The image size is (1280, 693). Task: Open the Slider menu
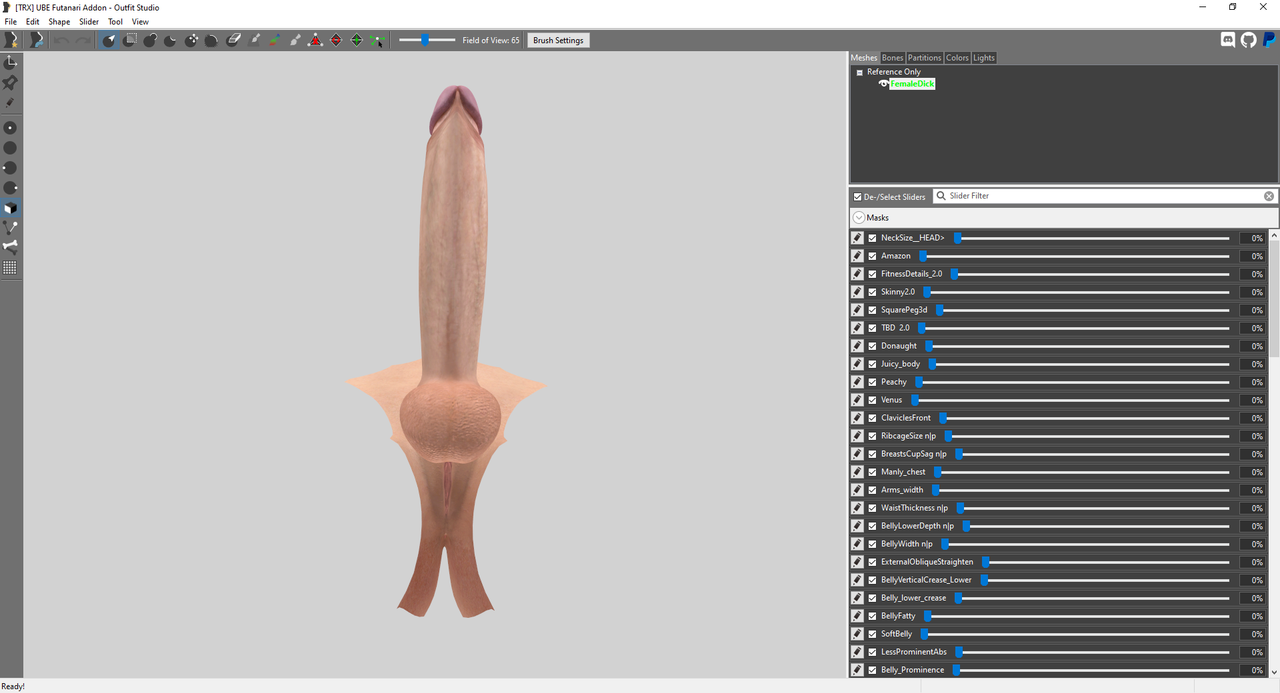[x=89, y=21]
